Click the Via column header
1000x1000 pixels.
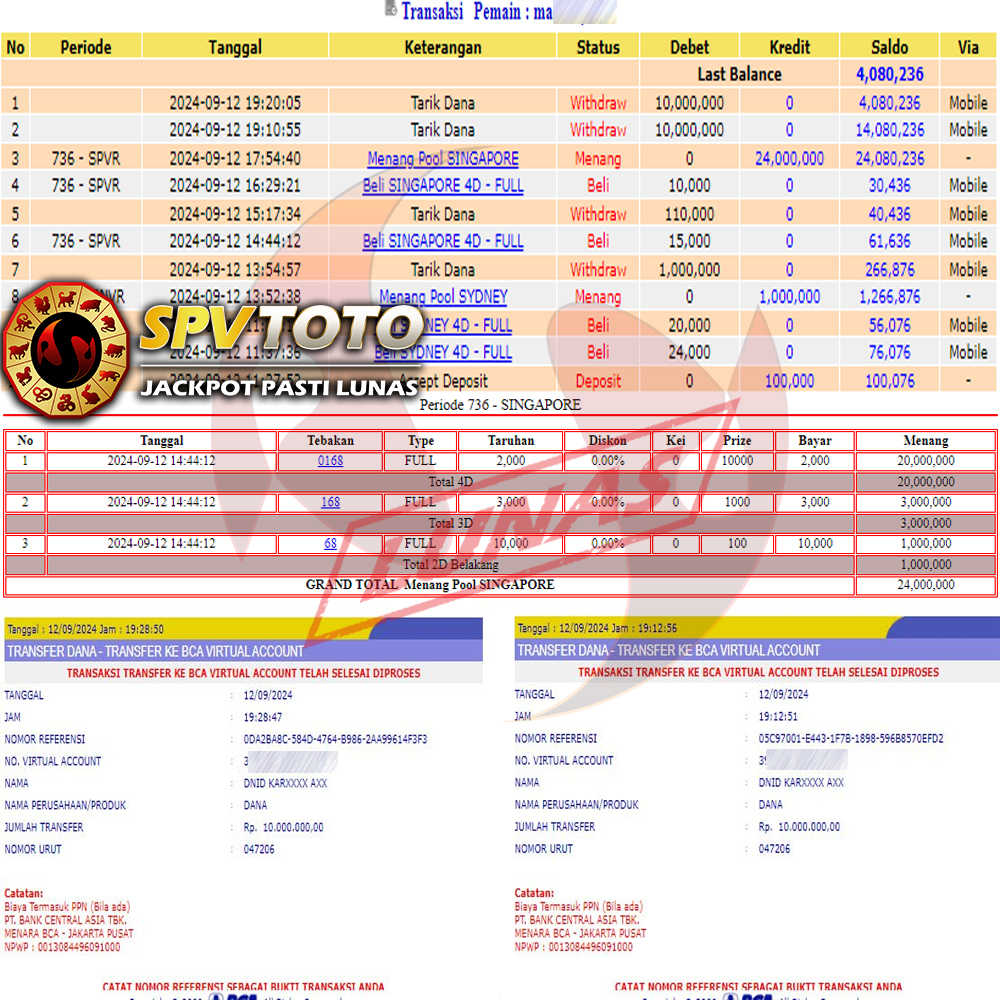(x=968, y=46)
